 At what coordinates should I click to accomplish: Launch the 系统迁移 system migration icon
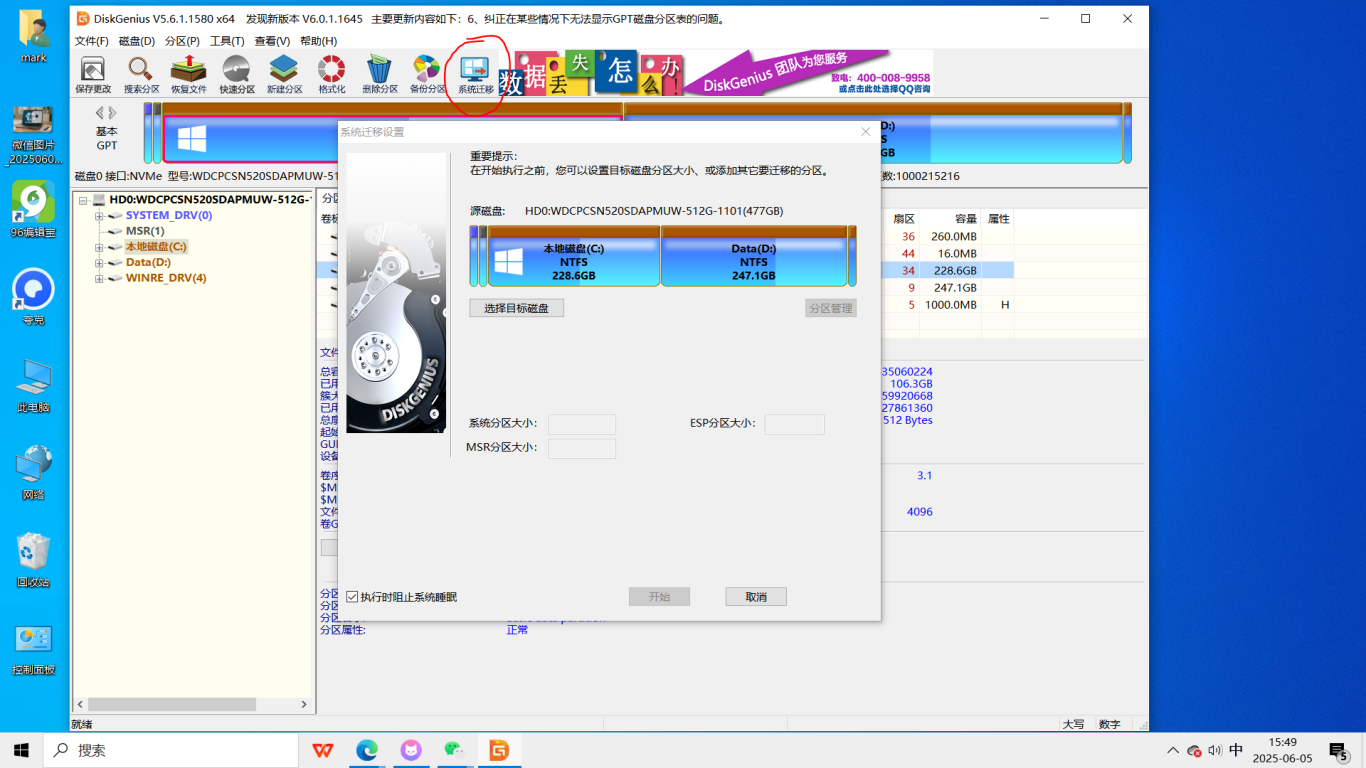click(475, 75)
